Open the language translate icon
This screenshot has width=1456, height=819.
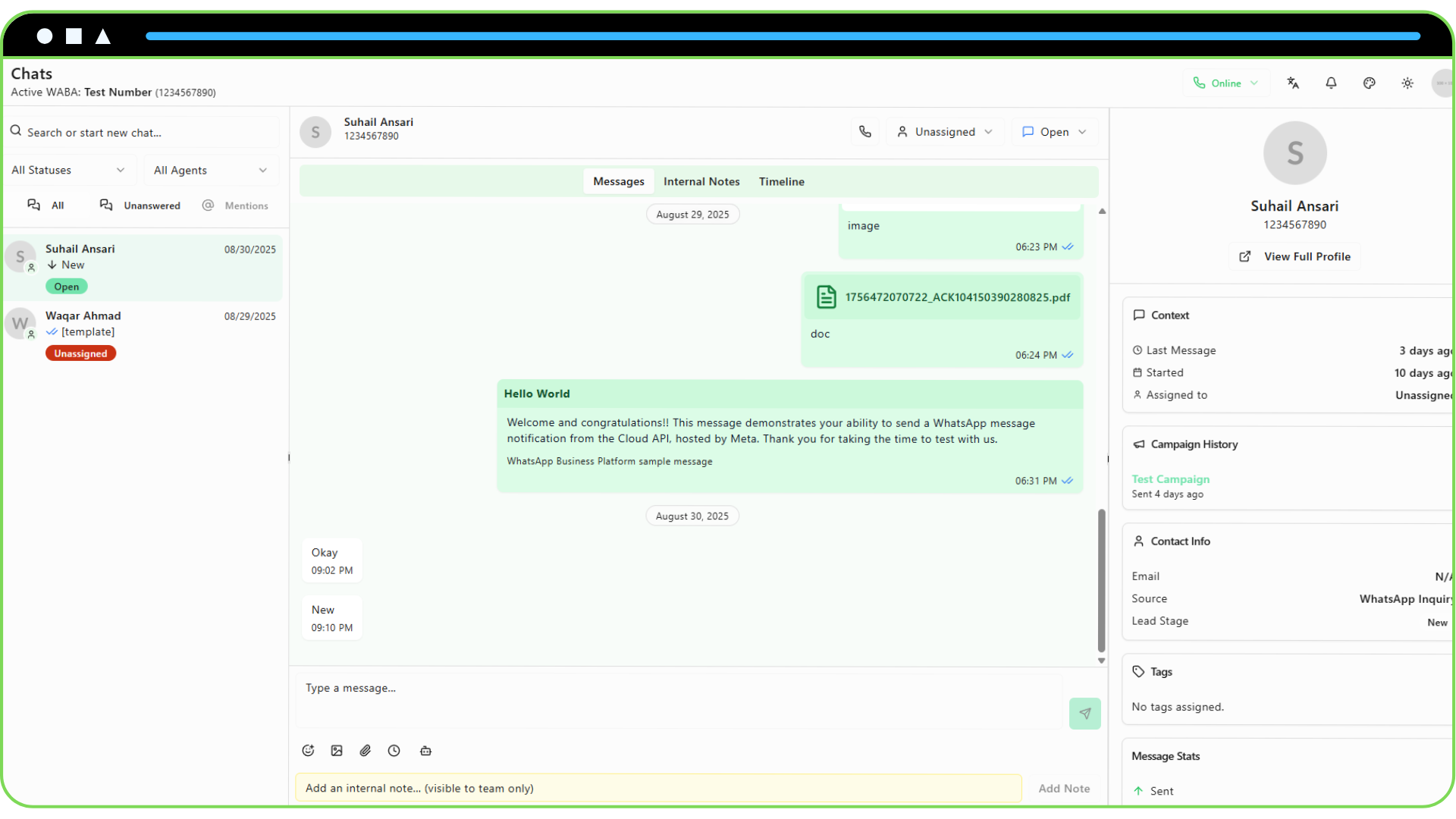(1293, 83)
